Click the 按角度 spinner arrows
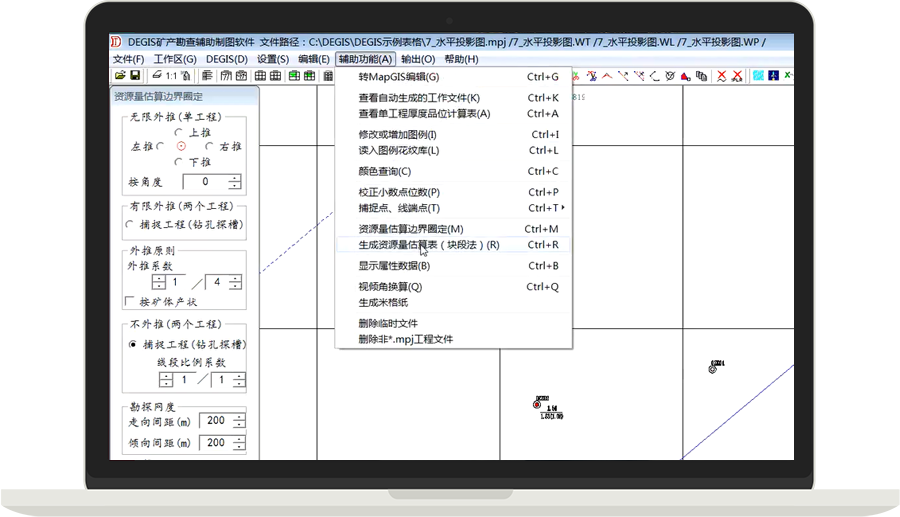This screenshot has width=900, height=517. [234, 182]
